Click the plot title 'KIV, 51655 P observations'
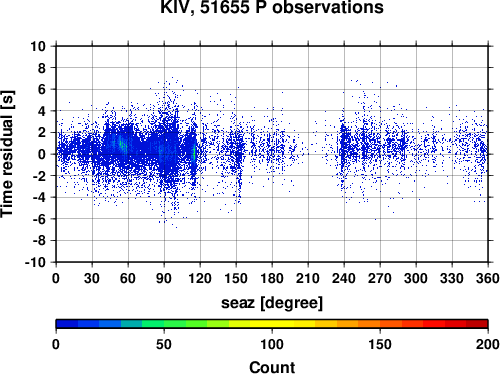This screenshot has height=374, width=500. tap(272, 7)
